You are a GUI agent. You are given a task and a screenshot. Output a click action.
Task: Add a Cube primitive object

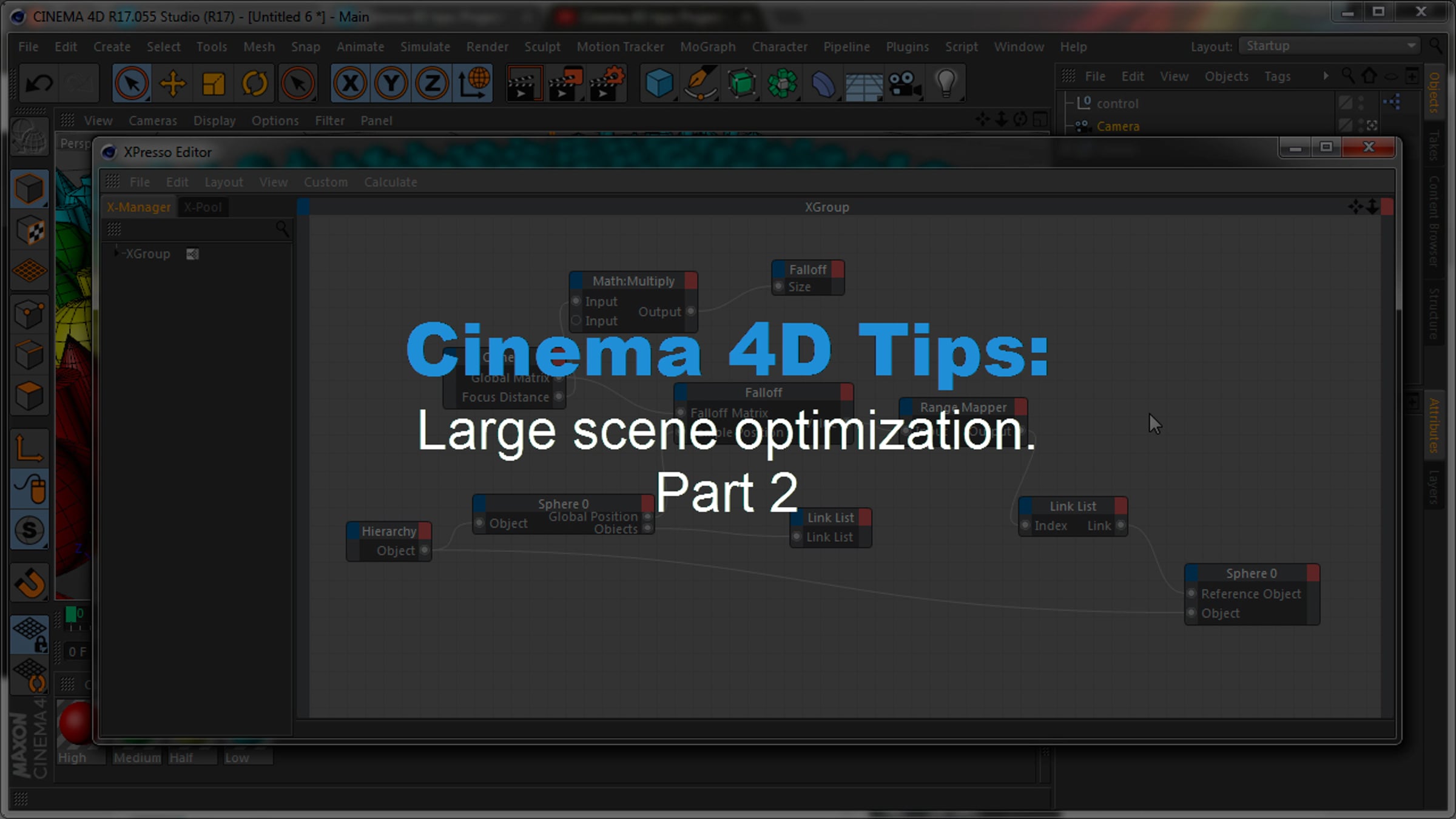coord(659,83)
